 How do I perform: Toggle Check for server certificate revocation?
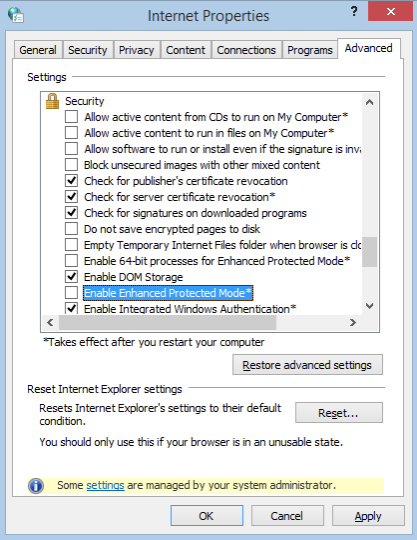(x=71, y=197)
